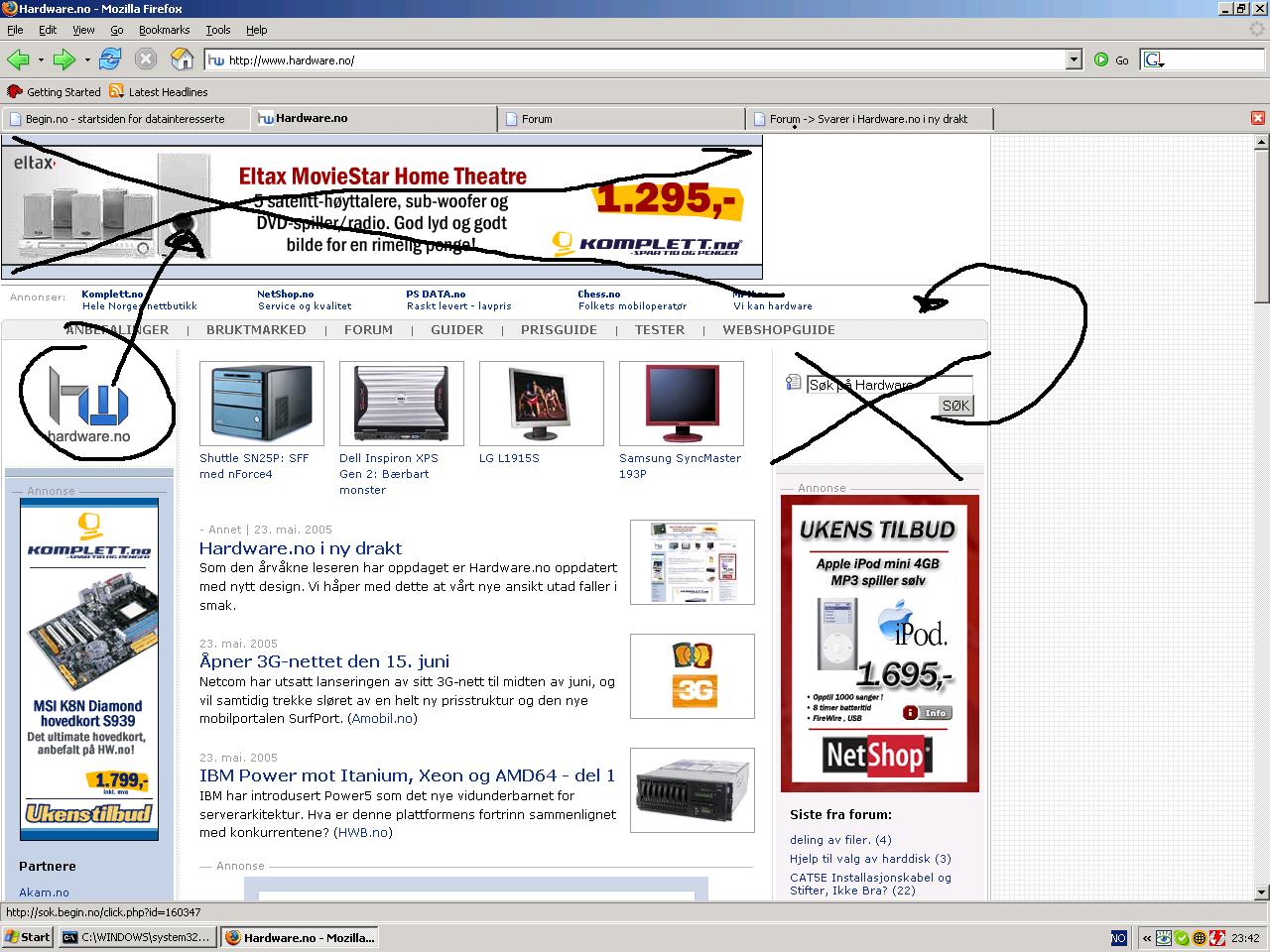Click the NO language indicator in tray

pos(1118,937)
